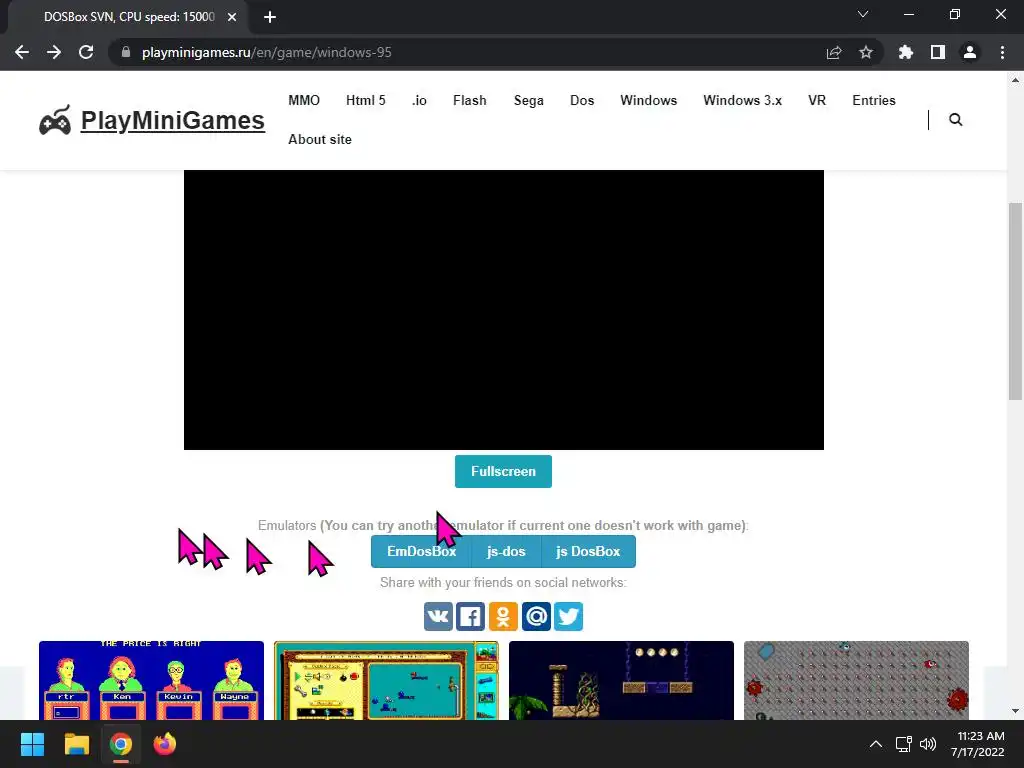The width and height of the screenshot is (1024, 768).
Task: Open the Windows games category
Action: click(x=648, y=101)
